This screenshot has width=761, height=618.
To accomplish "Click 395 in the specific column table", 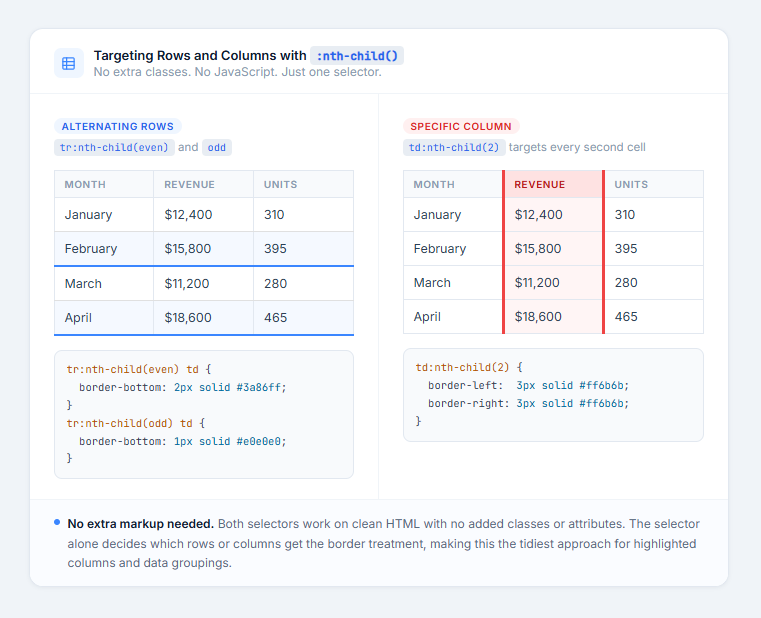I will [654, 249].
